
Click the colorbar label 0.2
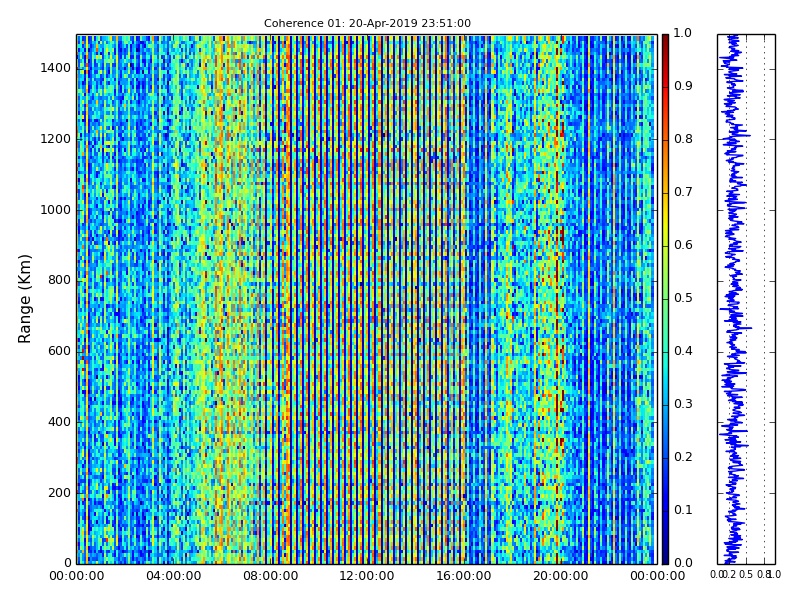683,457
